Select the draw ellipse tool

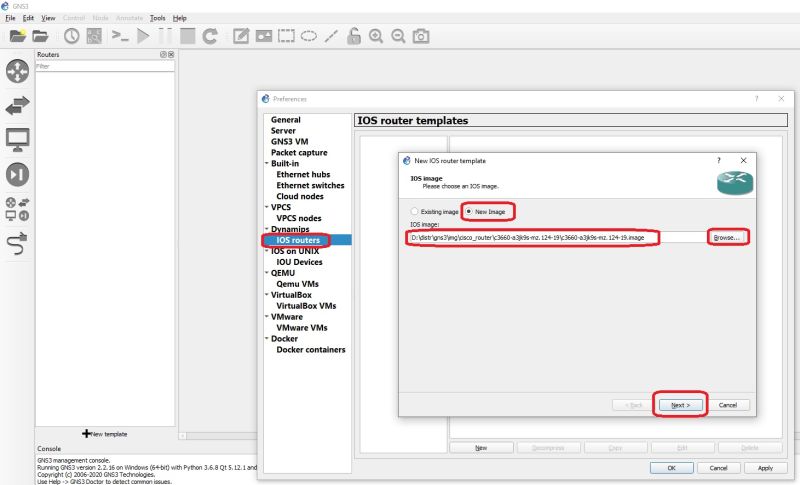click(x=309, y=36)
